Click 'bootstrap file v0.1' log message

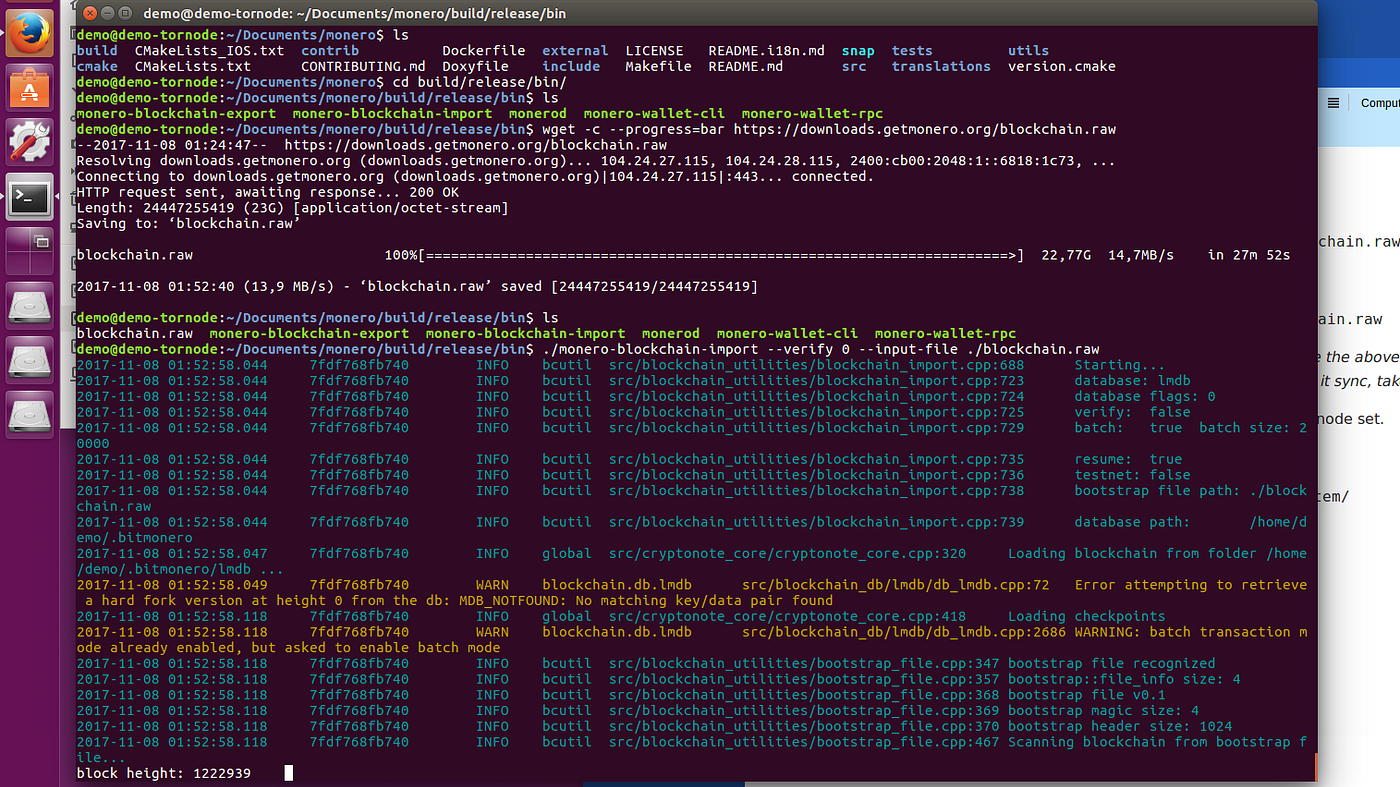pyautogui.click(x=1087, y=695)
